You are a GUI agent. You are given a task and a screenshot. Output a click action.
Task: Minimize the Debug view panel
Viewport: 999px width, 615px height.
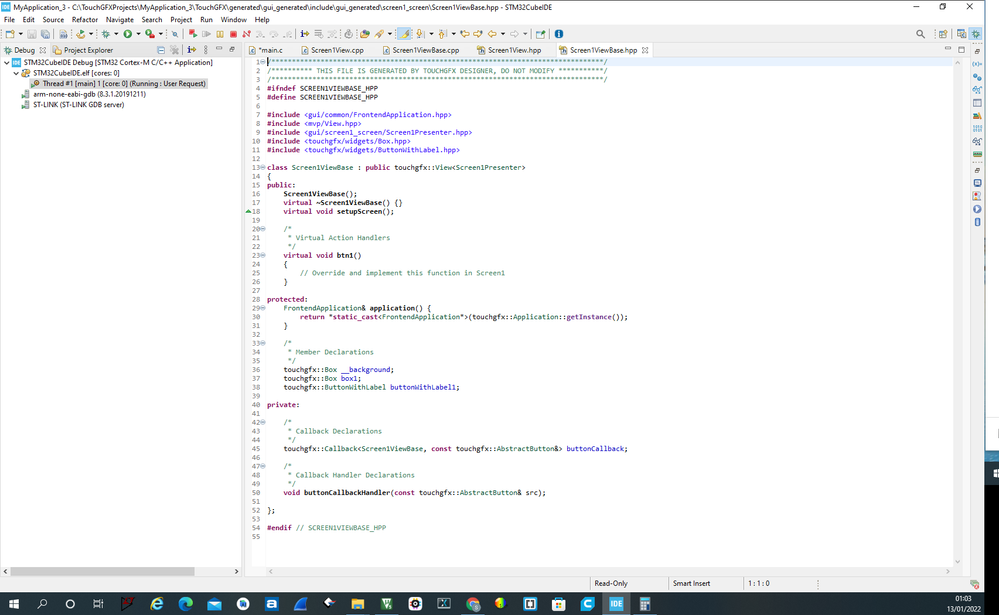tap(219, 49)
